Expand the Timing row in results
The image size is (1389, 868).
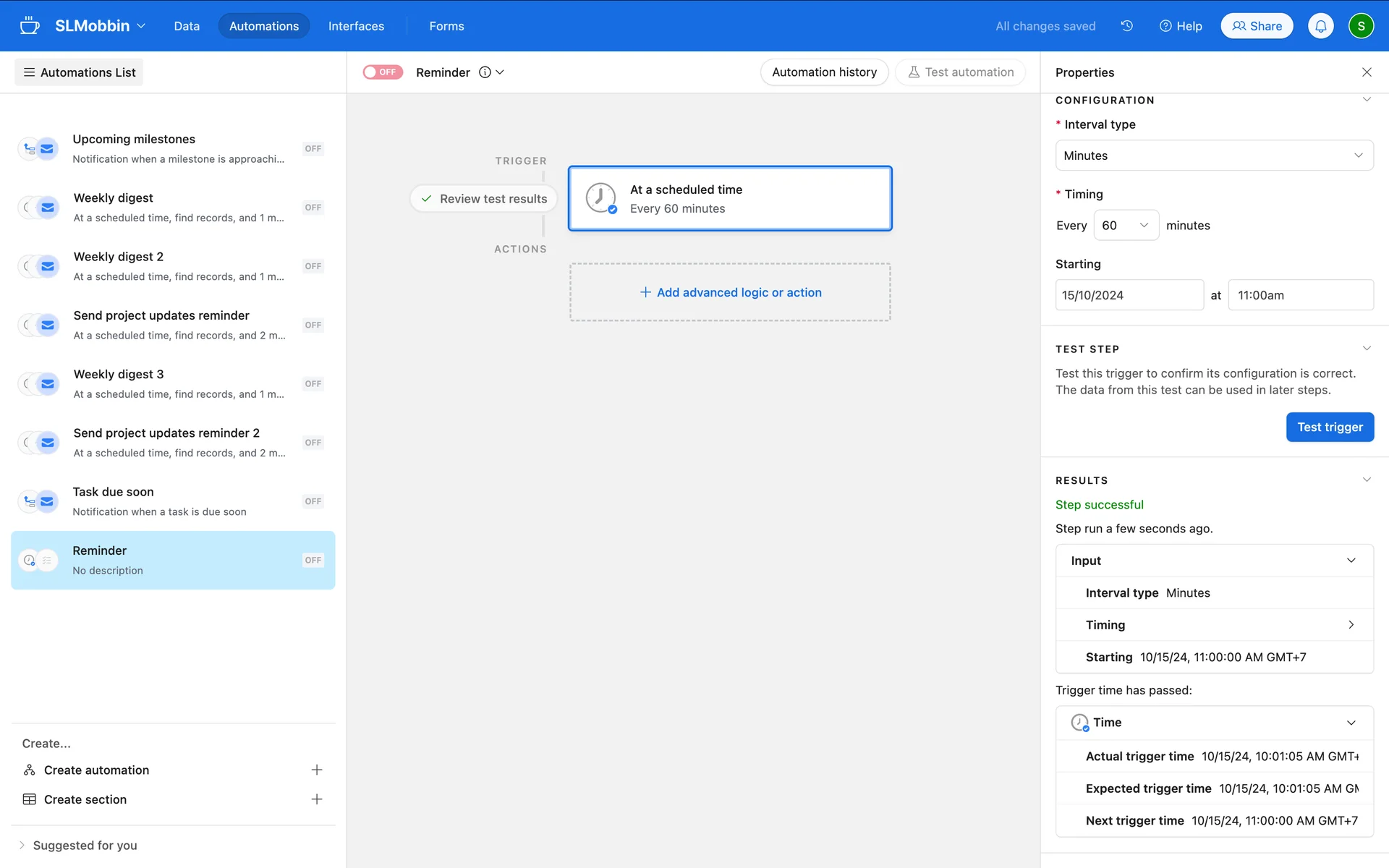coord(1351,625)
